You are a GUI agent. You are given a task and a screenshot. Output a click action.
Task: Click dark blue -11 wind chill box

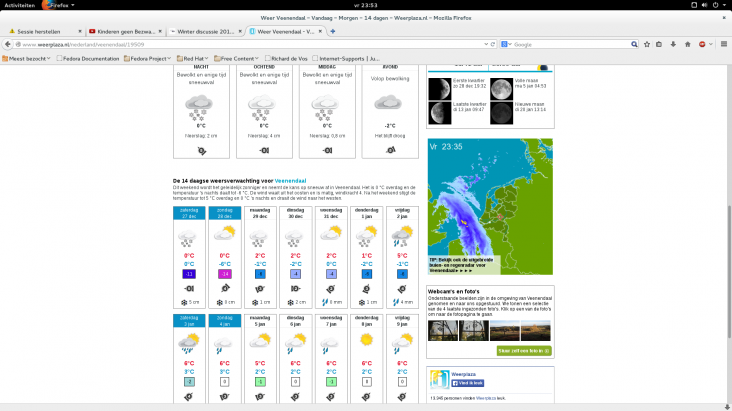click(x=189, y=274)
